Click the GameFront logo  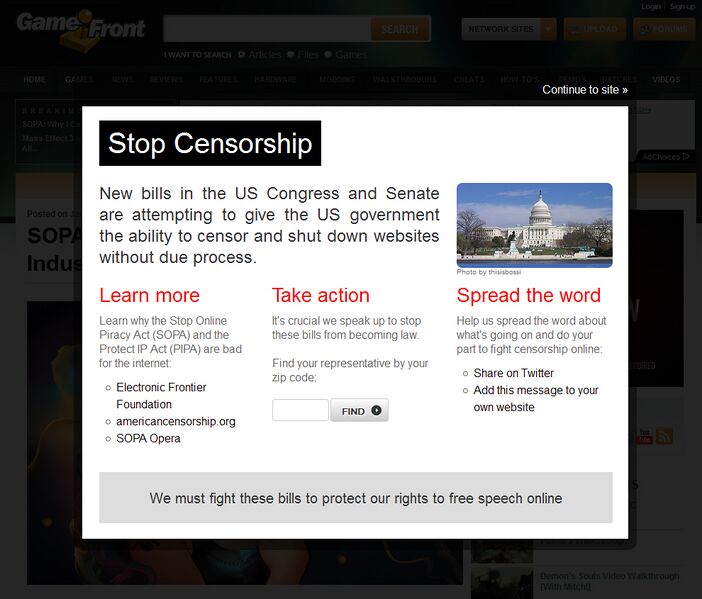[x=81, y=29]
